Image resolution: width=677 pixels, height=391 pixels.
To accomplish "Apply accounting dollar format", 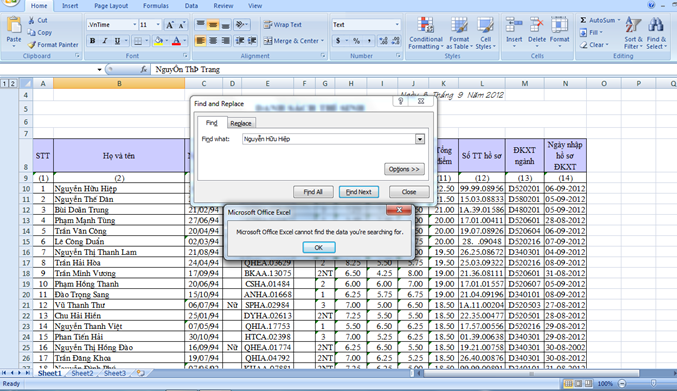I will click(338, 41).
